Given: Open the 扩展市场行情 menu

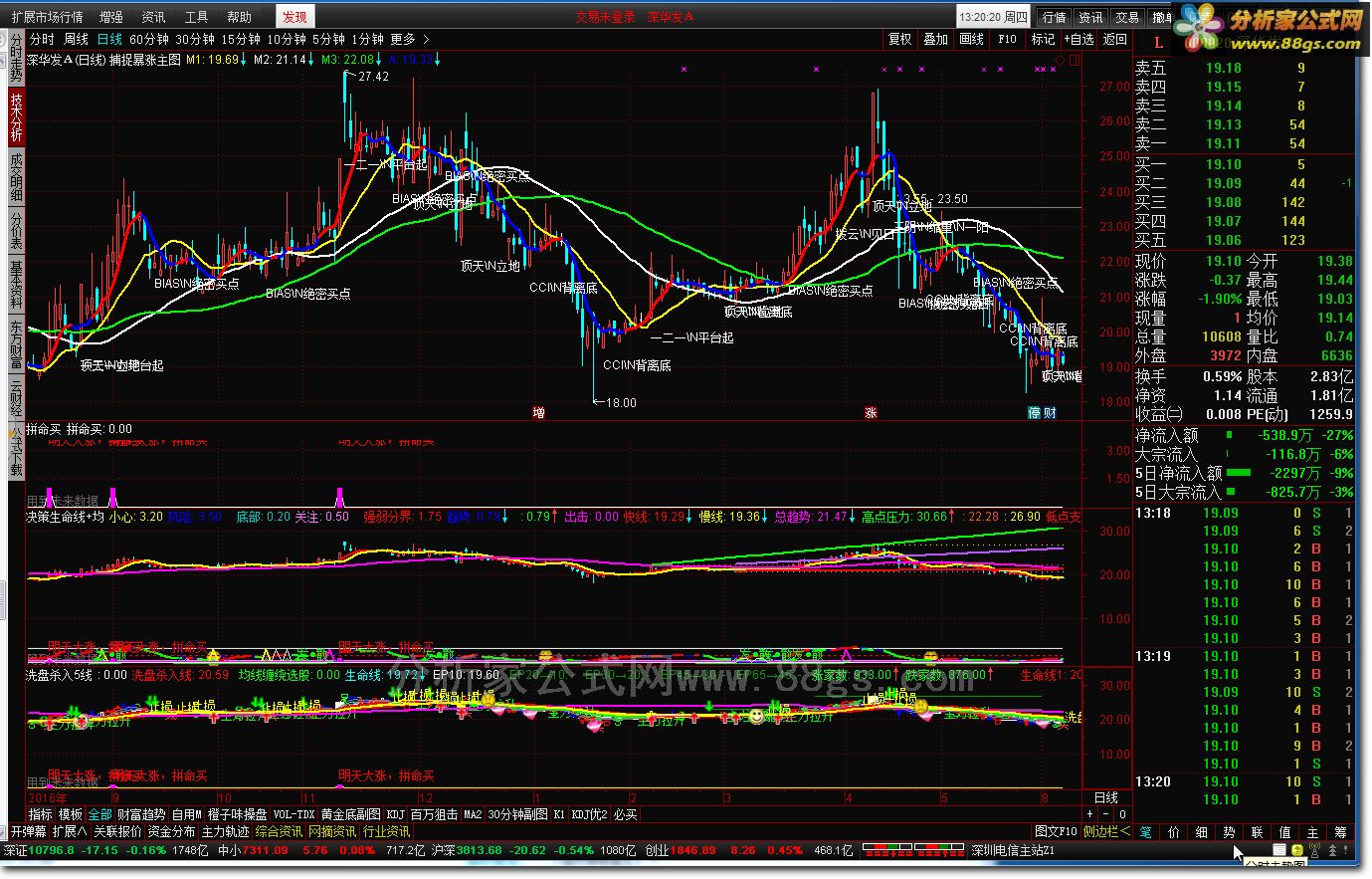Looking at the screenshot, I should [x=48, y=17].
